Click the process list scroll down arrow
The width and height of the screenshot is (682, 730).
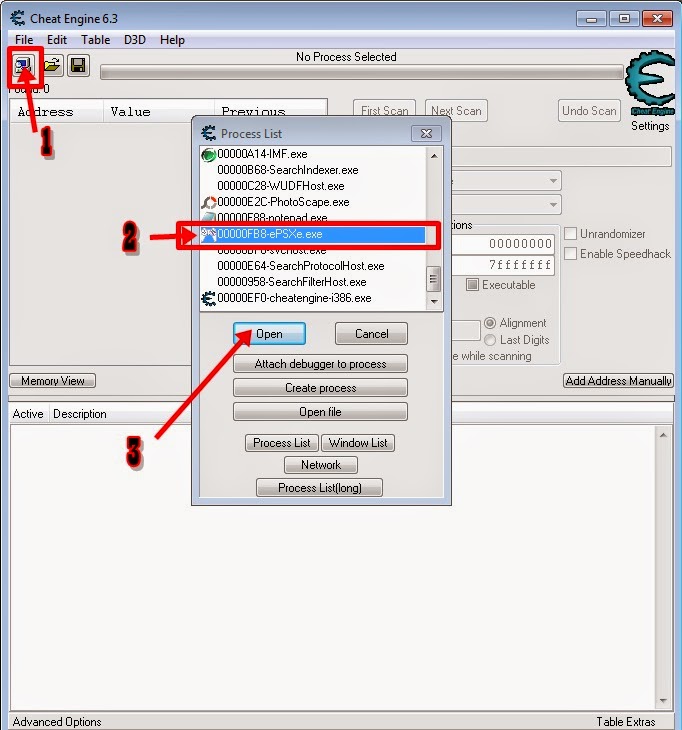click(x=434, y=301)
